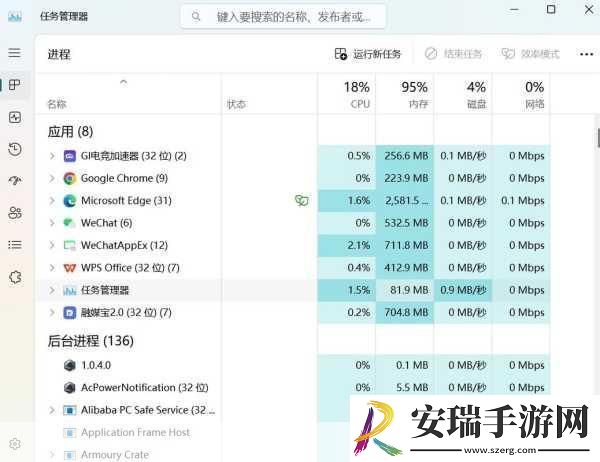This screenshot has width=600, height=462.
Task: Open the Services sidebar icon
Action: tap(15, 277)
